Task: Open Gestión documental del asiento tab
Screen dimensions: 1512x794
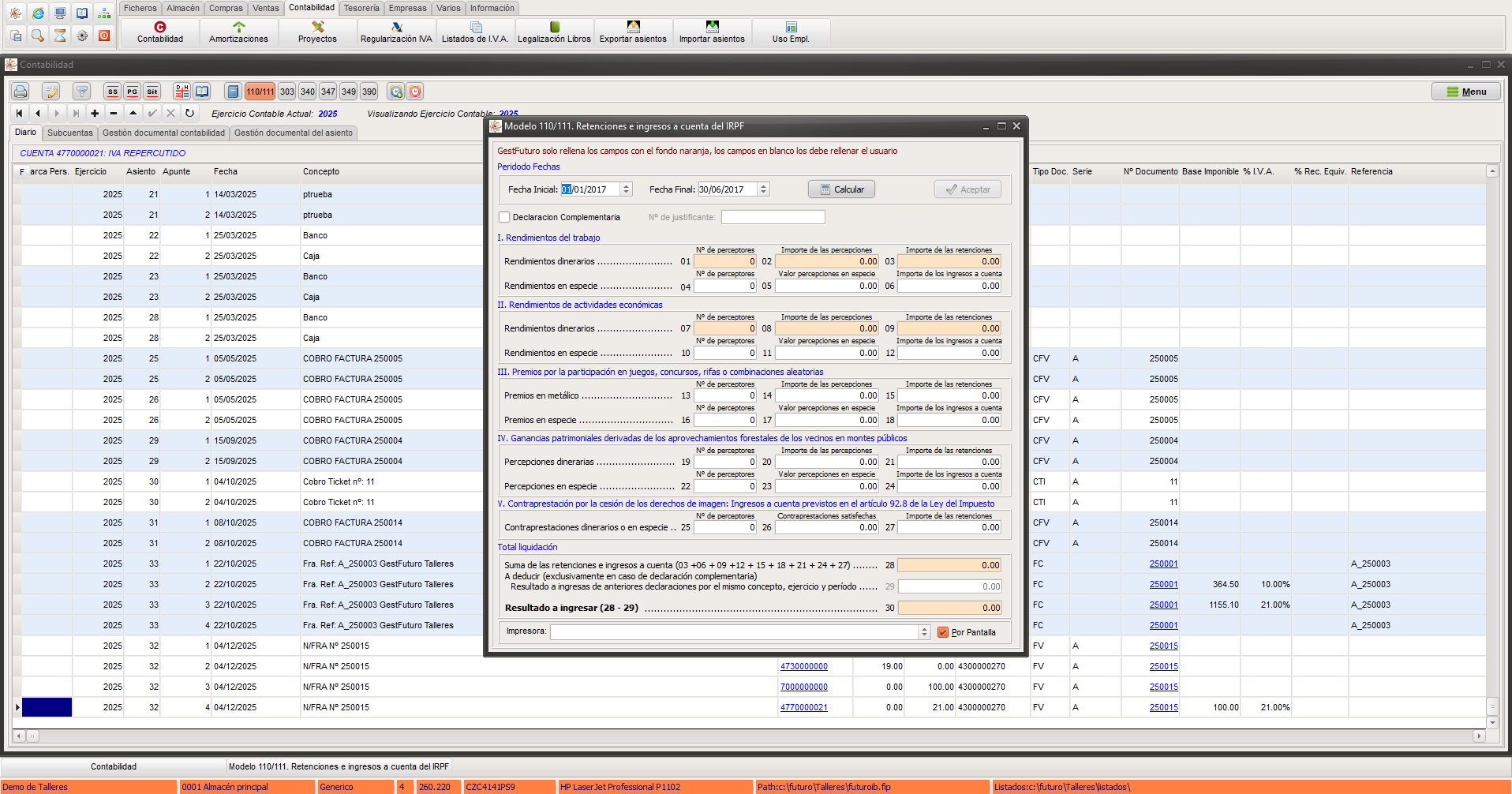Action: 294,133
